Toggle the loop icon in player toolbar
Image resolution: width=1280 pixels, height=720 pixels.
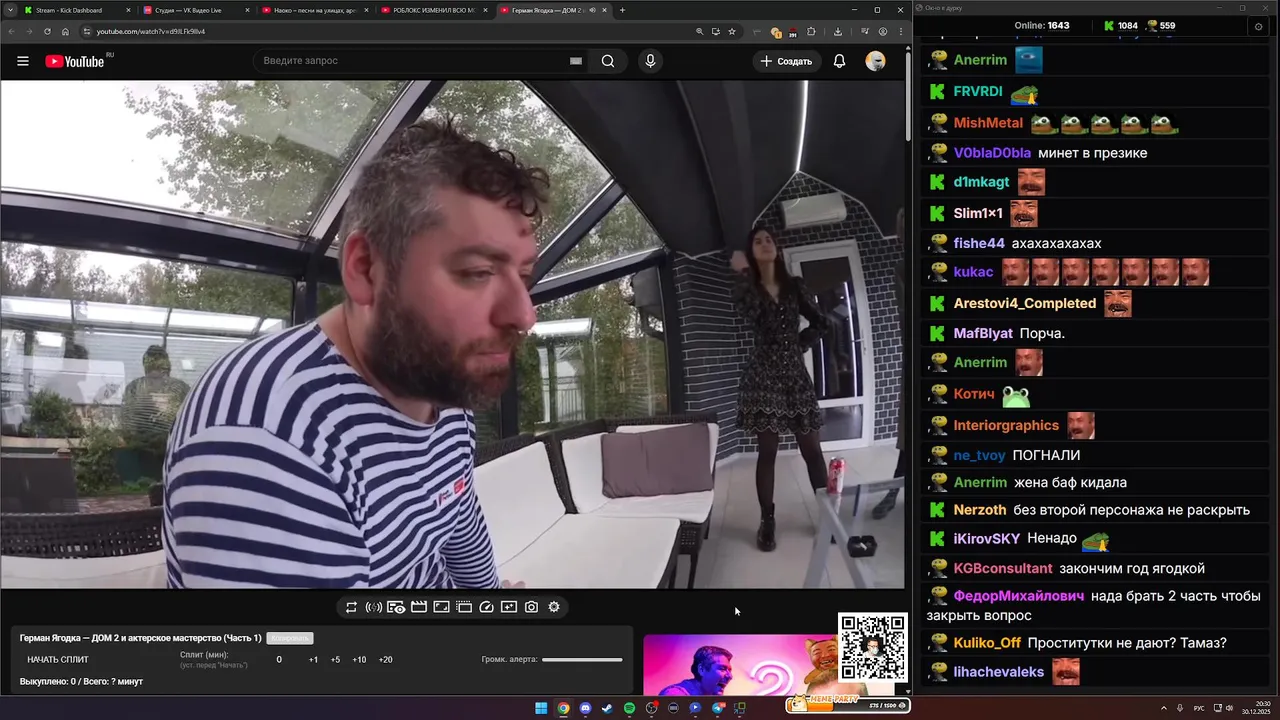tap(351, 607)
